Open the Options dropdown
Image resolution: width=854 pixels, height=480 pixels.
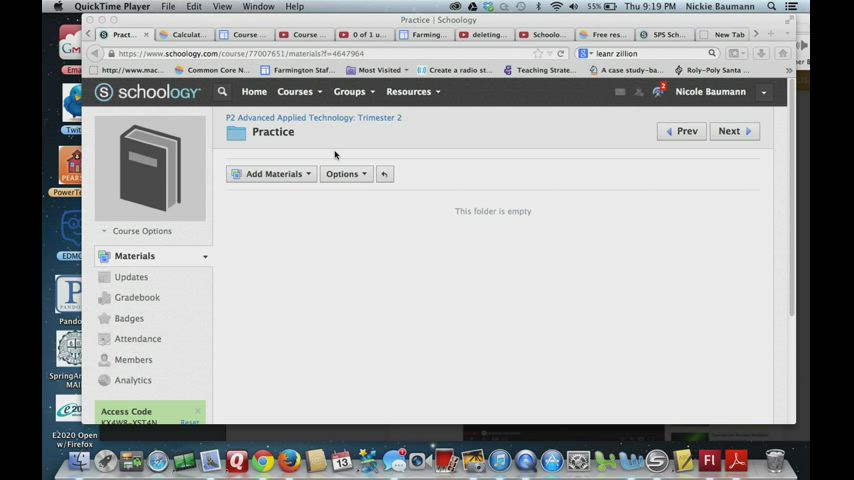[346, 174]
